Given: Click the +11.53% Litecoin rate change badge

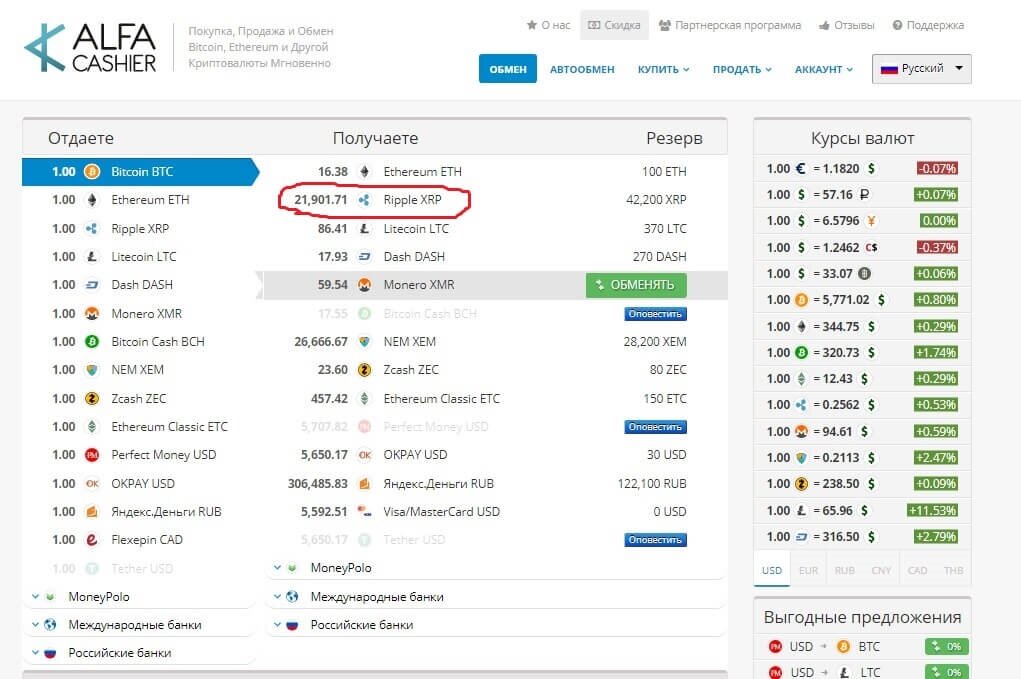Looking at the screenshot, I should [932, 510].
